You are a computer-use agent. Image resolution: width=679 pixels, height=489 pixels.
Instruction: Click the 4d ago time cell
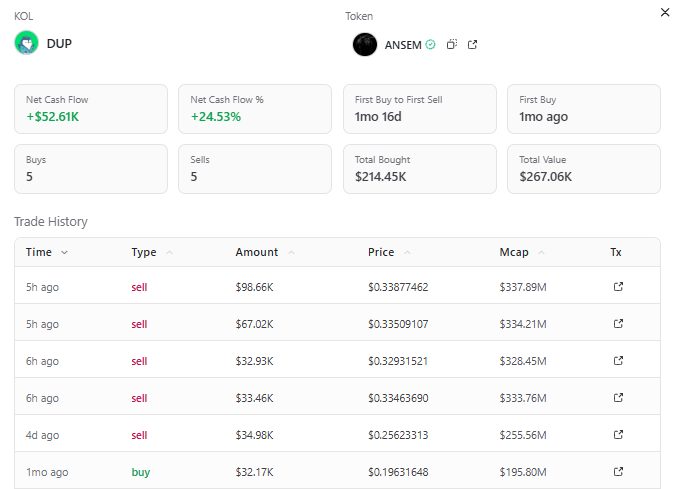tap(42, 435)
